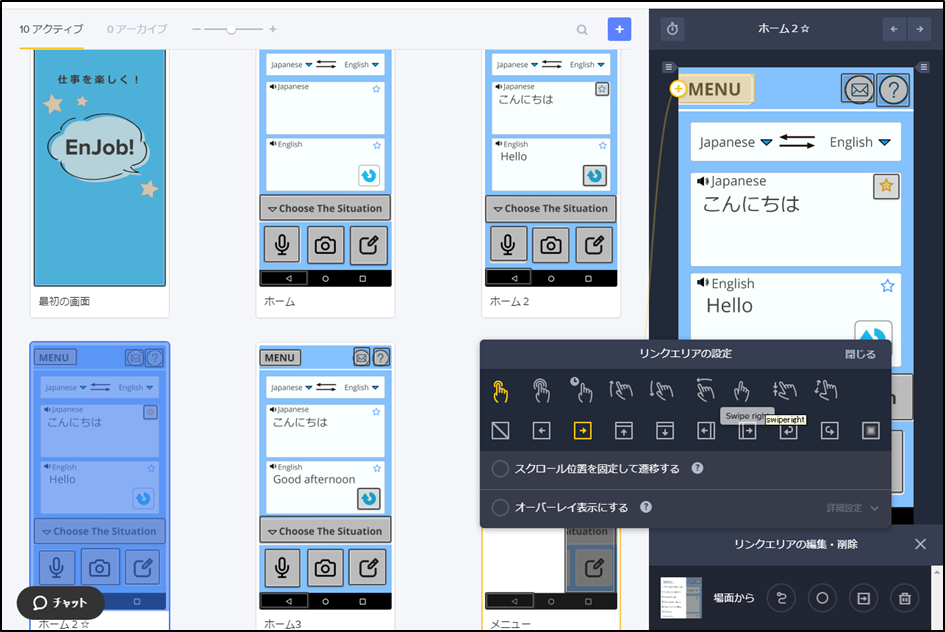945x632 pixels.
Task: Pick the push right panel transition icon
Action: 747,431
